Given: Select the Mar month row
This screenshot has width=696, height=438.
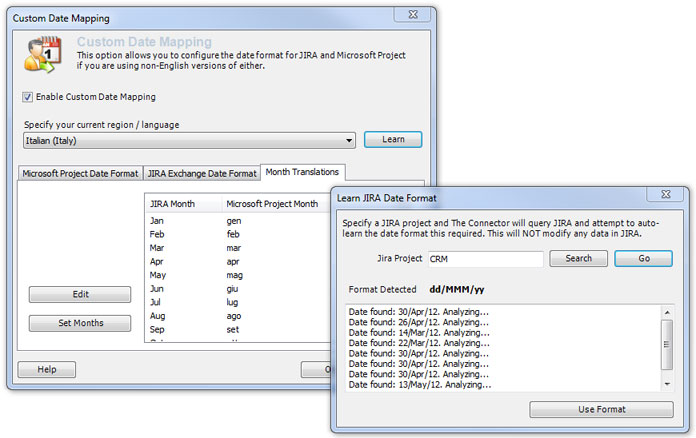Looking at the screenshot, I should (237, 248).
